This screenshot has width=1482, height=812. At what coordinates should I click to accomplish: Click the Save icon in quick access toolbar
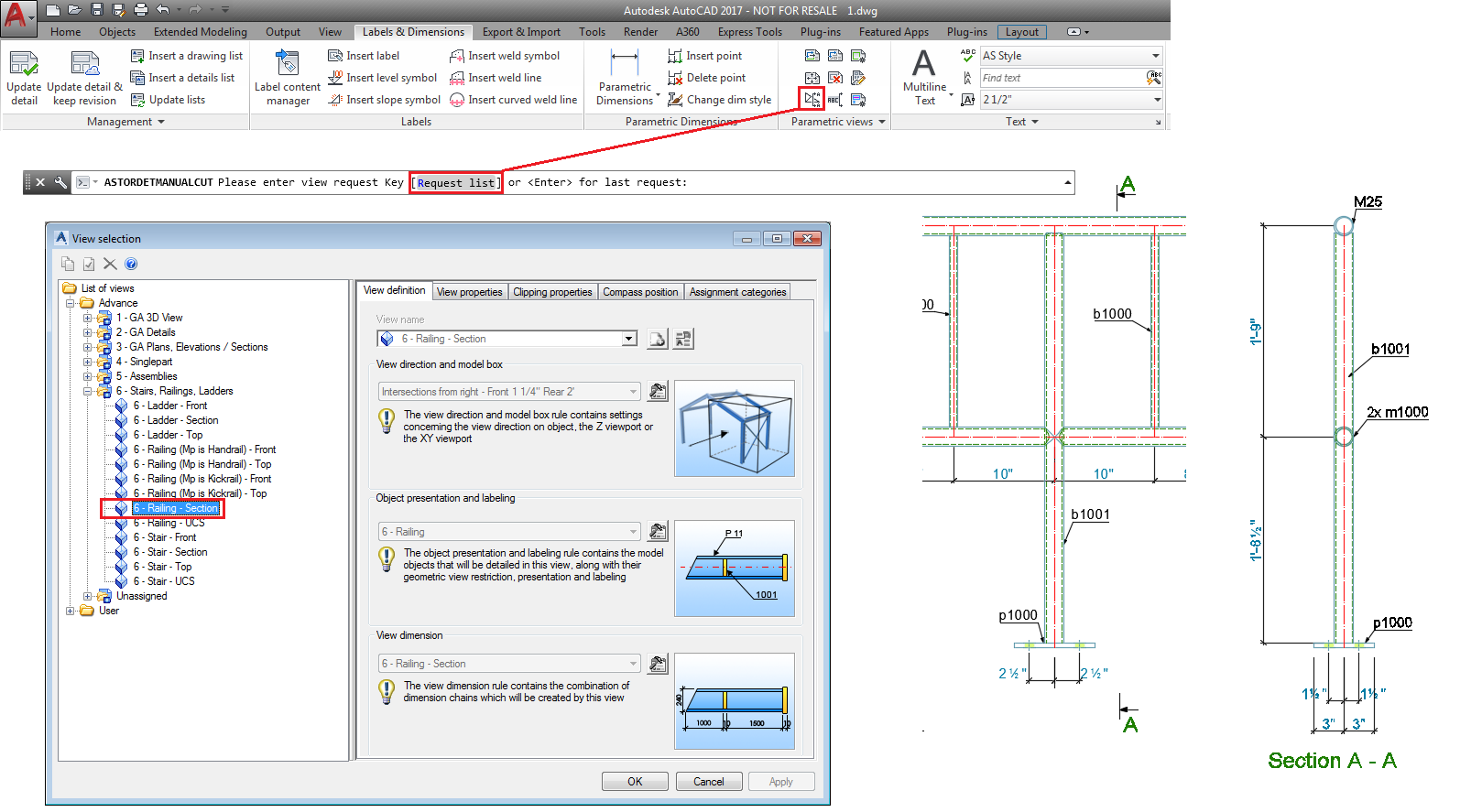click(x=96, y=10)
